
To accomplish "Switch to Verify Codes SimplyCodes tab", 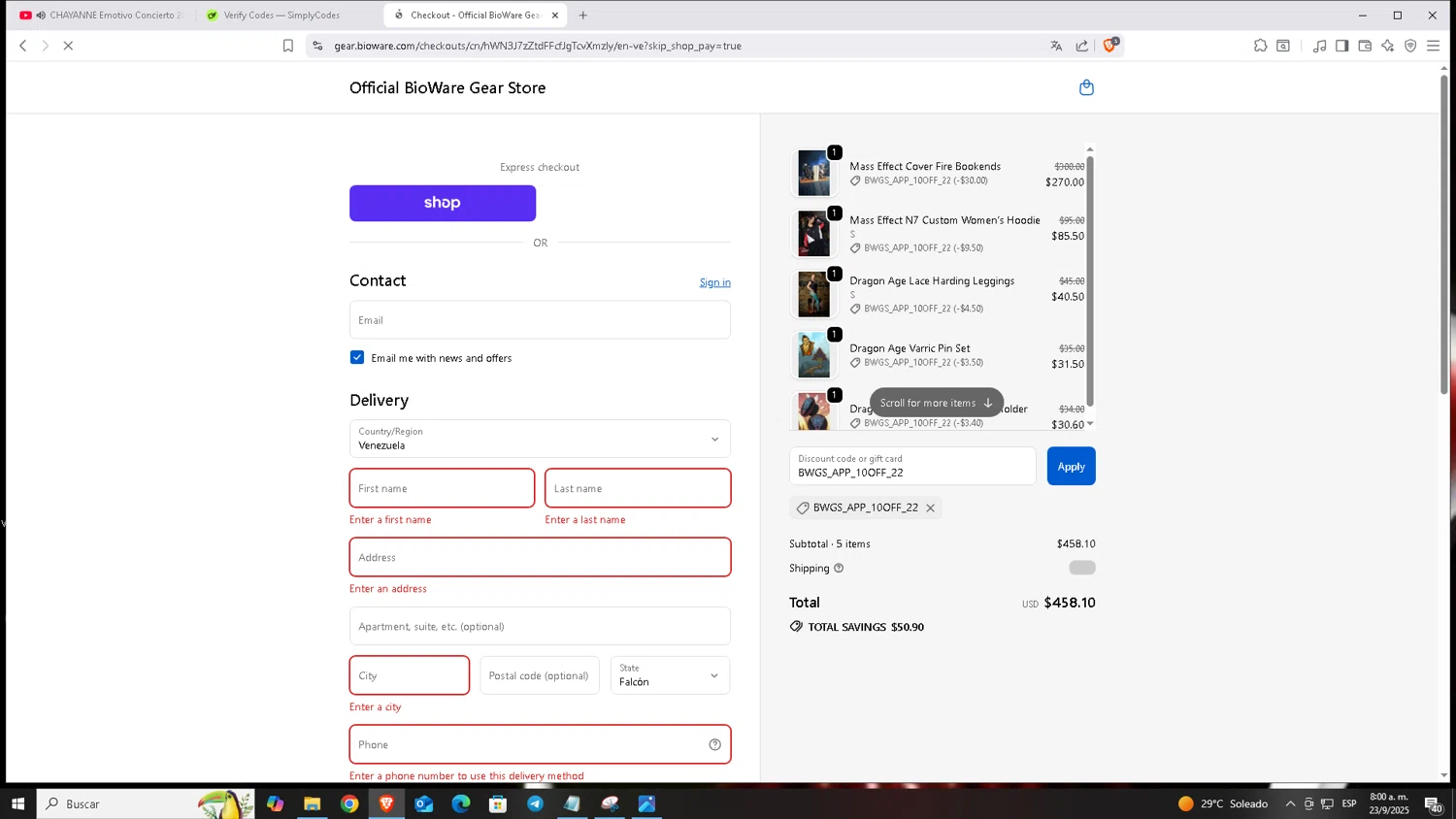I will tap(281, 16).
